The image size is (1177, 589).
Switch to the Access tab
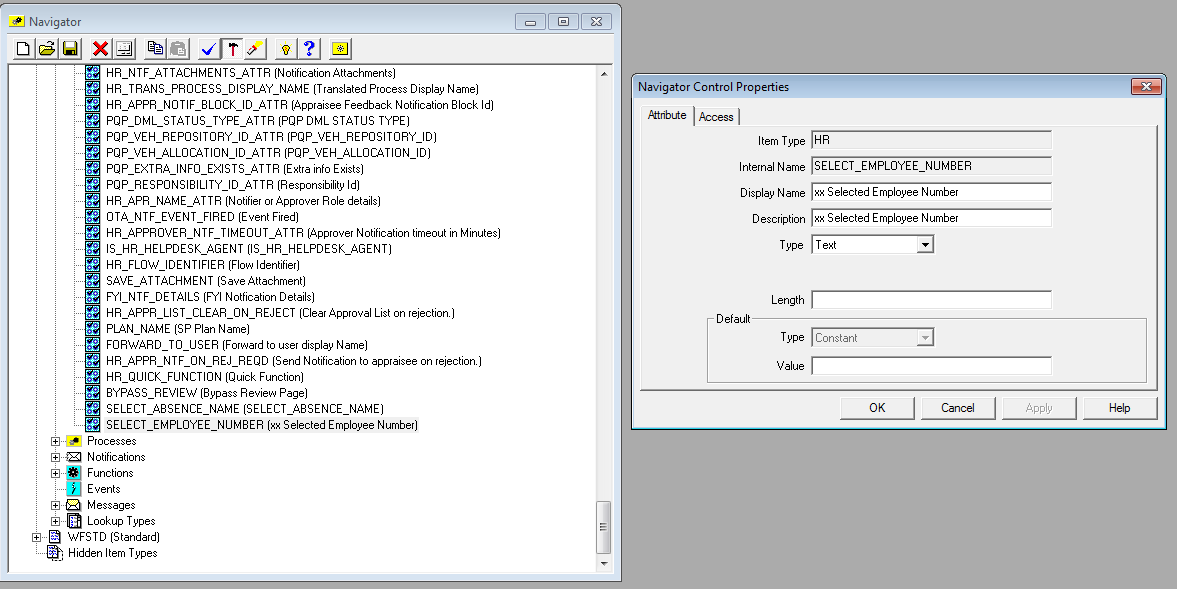[x=716, y=116]
